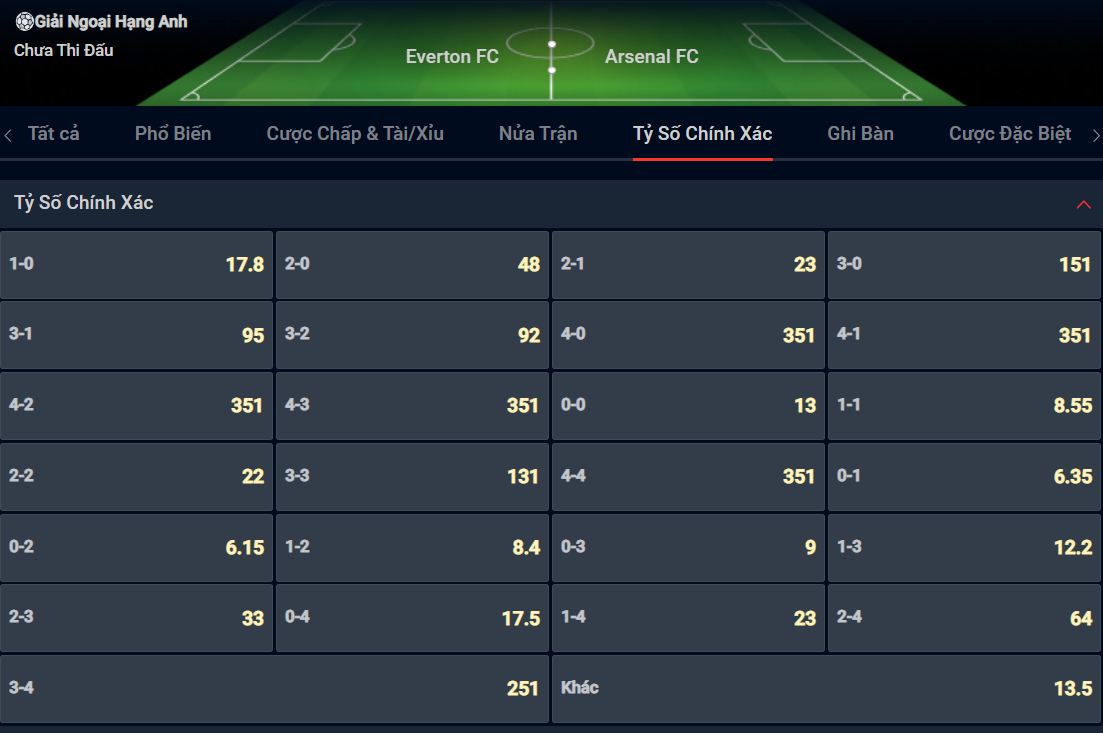Choose the 2-1 score at odds 23
Viewport: 1103px width, 733px height.
[x=688, y=264]
